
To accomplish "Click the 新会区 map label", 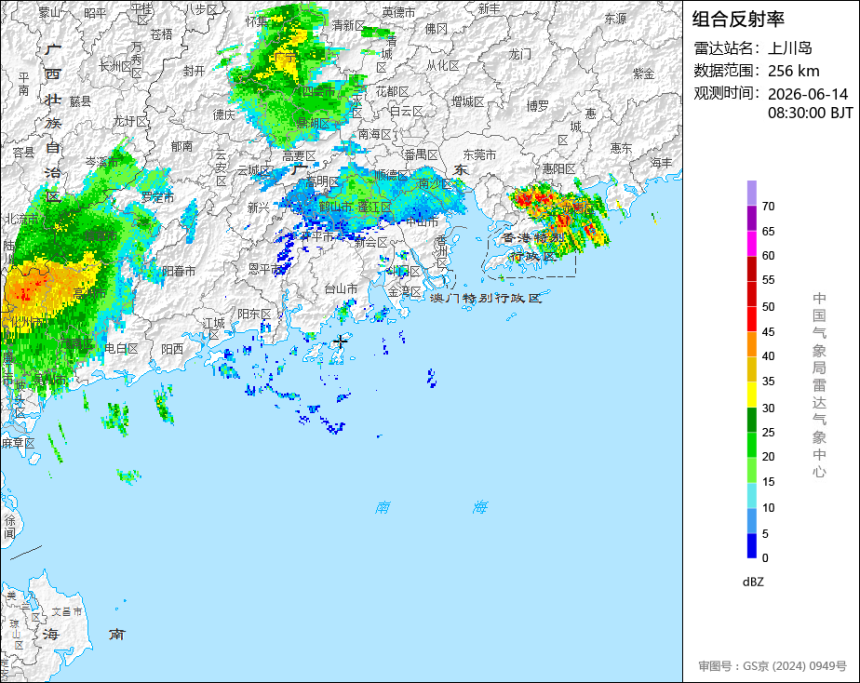I will (x=371, y=242).
